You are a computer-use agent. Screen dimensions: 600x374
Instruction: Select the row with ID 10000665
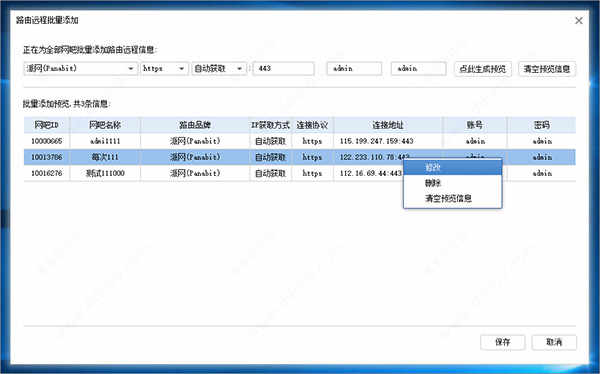coord(300,141)
